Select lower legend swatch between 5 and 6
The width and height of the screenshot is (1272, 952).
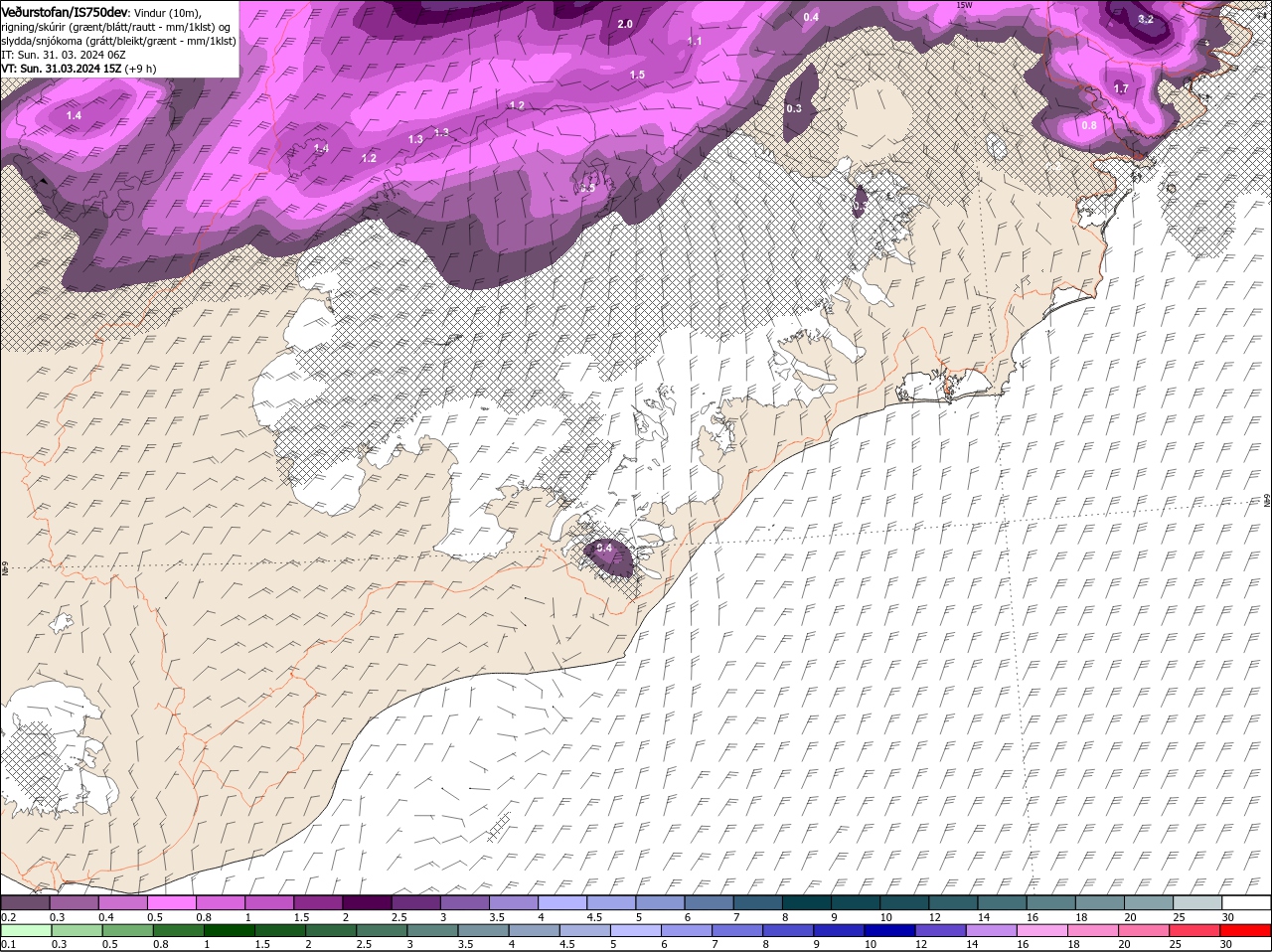(636, 931)
